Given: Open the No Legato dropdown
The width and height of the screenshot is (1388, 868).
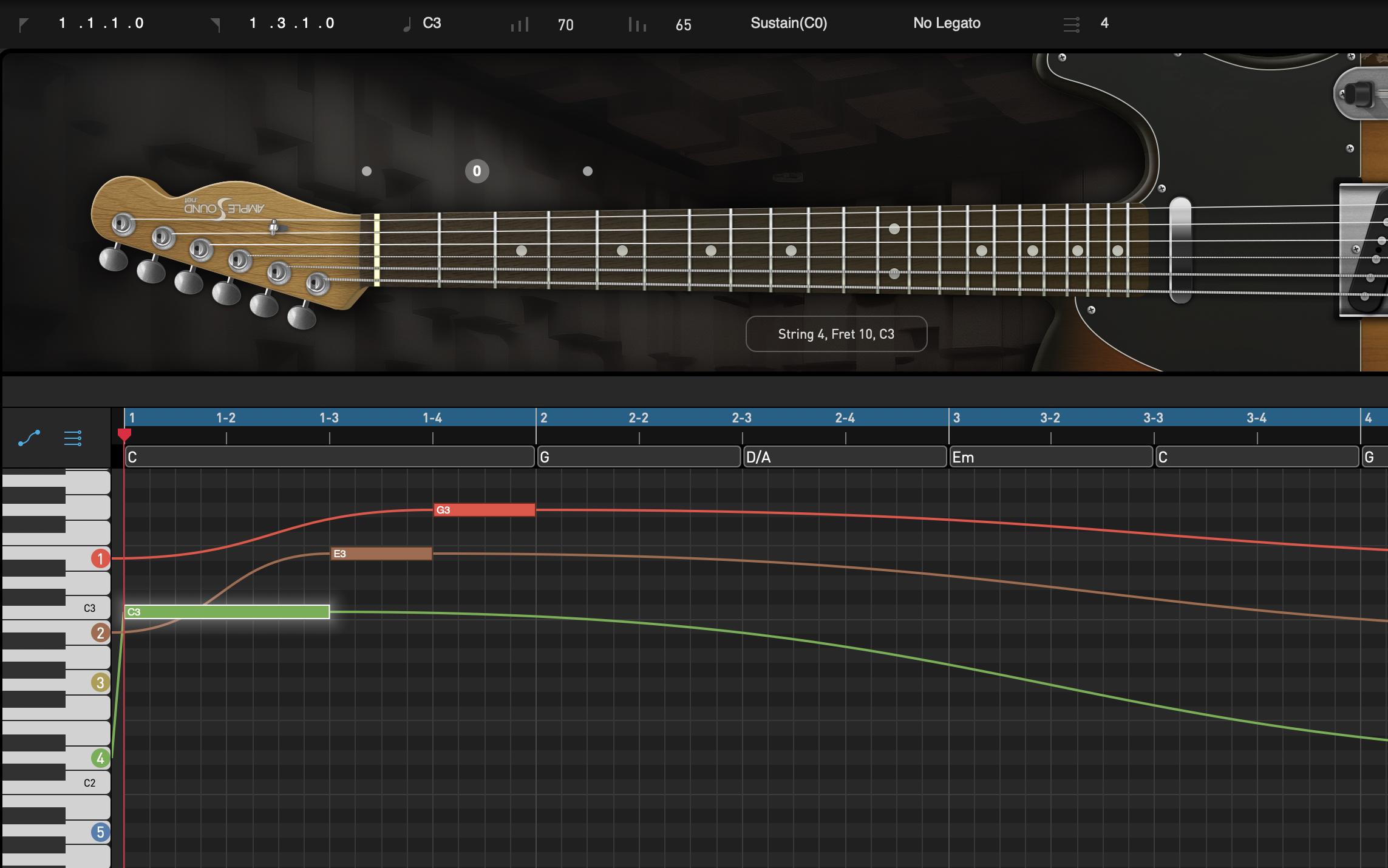Looking at the screenshot, I should pos(947,23).
